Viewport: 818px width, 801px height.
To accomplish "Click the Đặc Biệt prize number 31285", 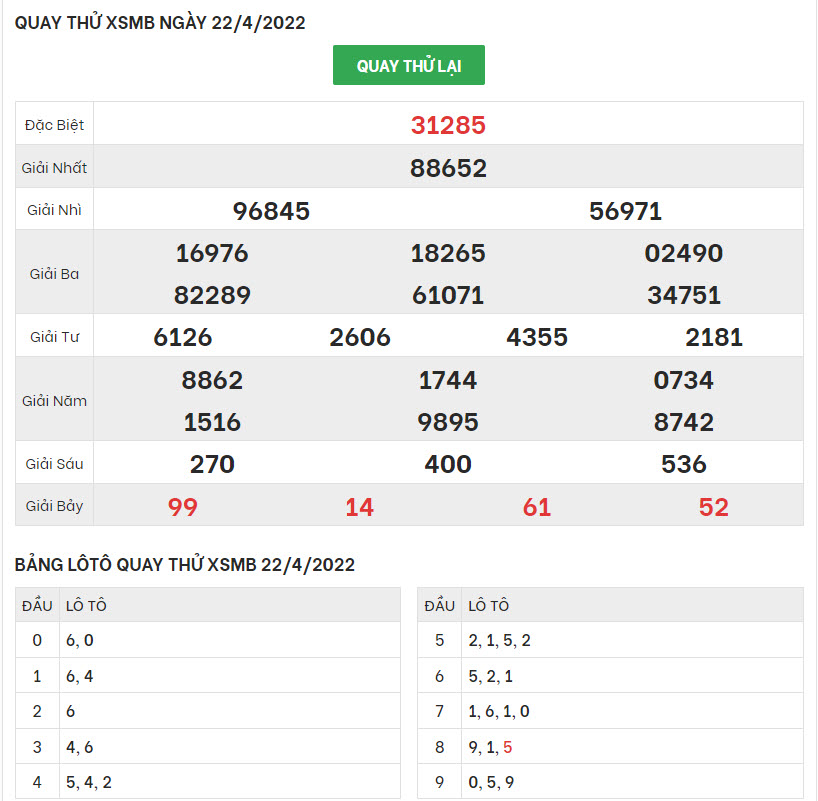I will (448, 125).
